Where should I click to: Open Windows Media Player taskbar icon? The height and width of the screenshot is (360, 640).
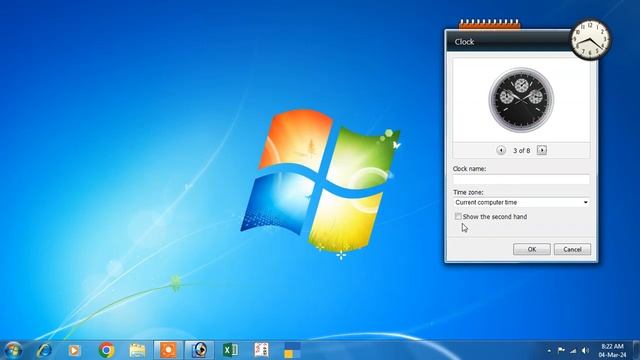[74, 350]
